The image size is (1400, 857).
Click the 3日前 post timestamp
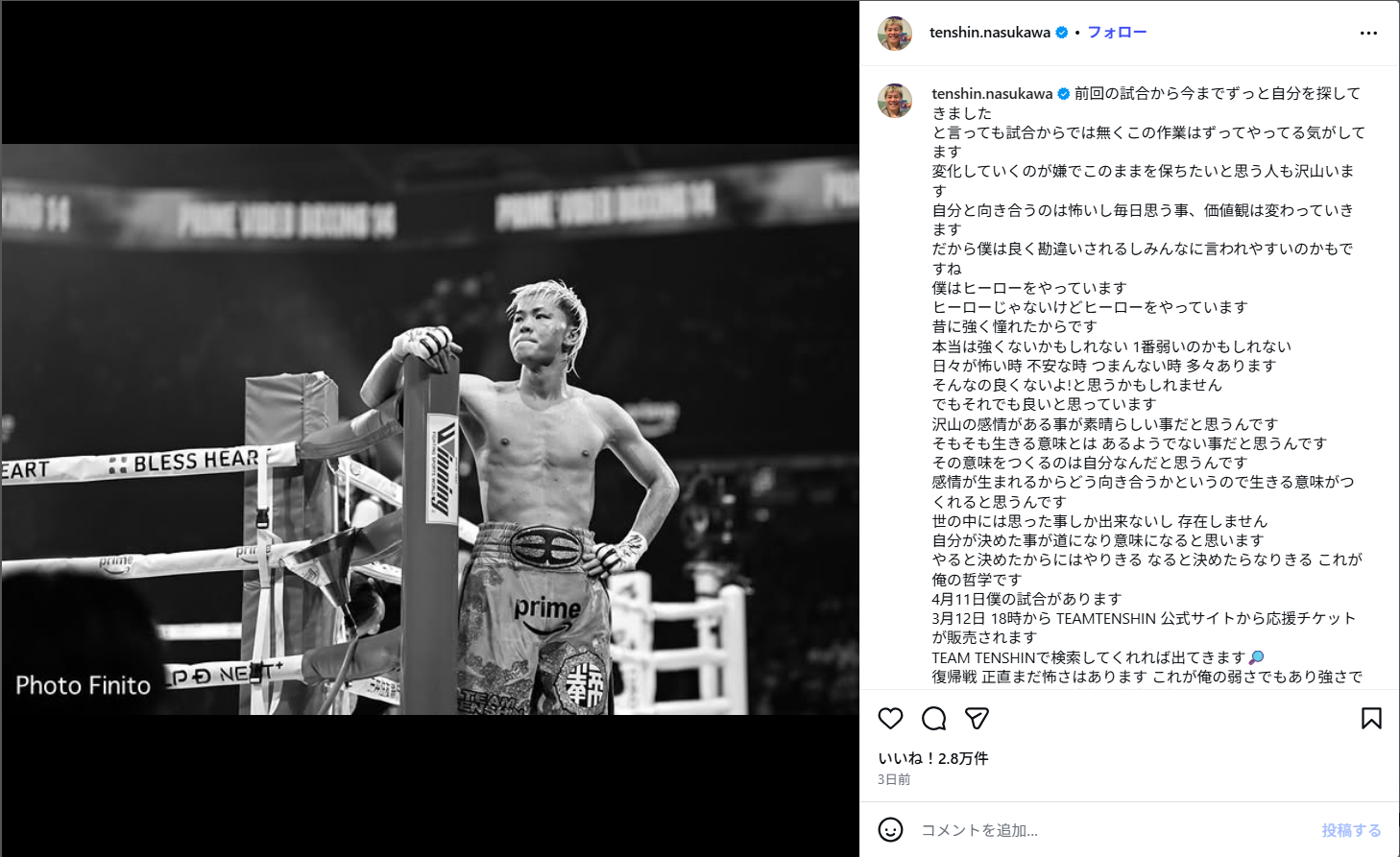click(x=894, y=780)
